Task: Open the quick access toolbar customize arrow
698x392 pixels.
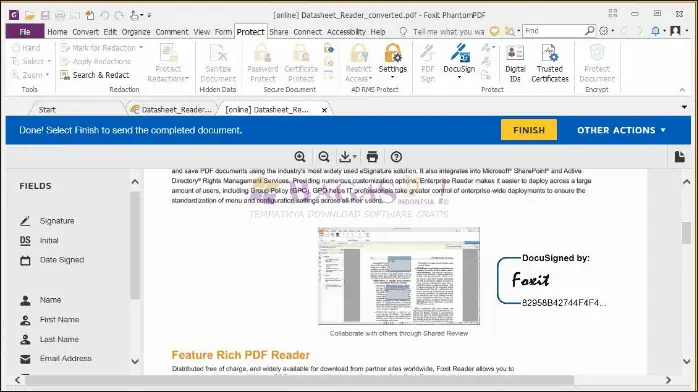Action: pos(150,16)
